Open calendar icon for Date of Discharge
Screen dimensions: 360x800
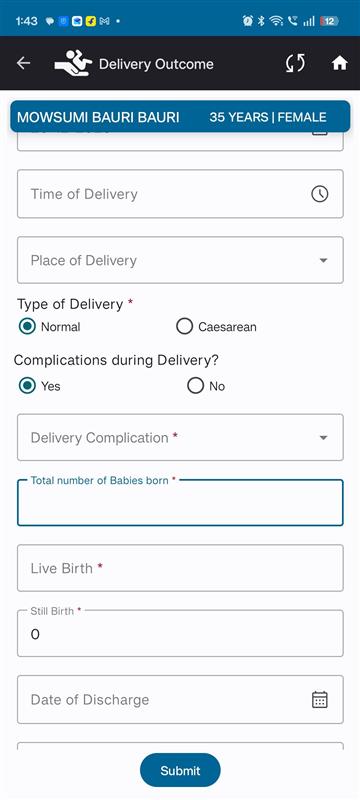pos(320,699)
